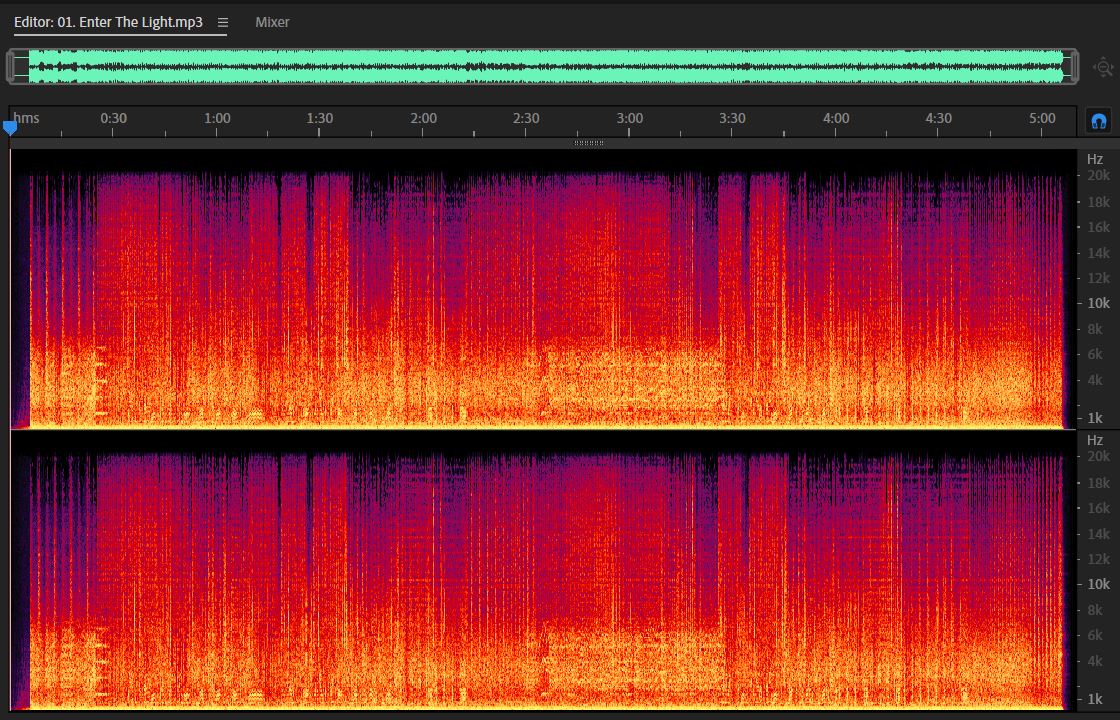Screen dimensions: 1120x720
Task: Click the 20k label on lower channel scale
Action: [1099, 456]
